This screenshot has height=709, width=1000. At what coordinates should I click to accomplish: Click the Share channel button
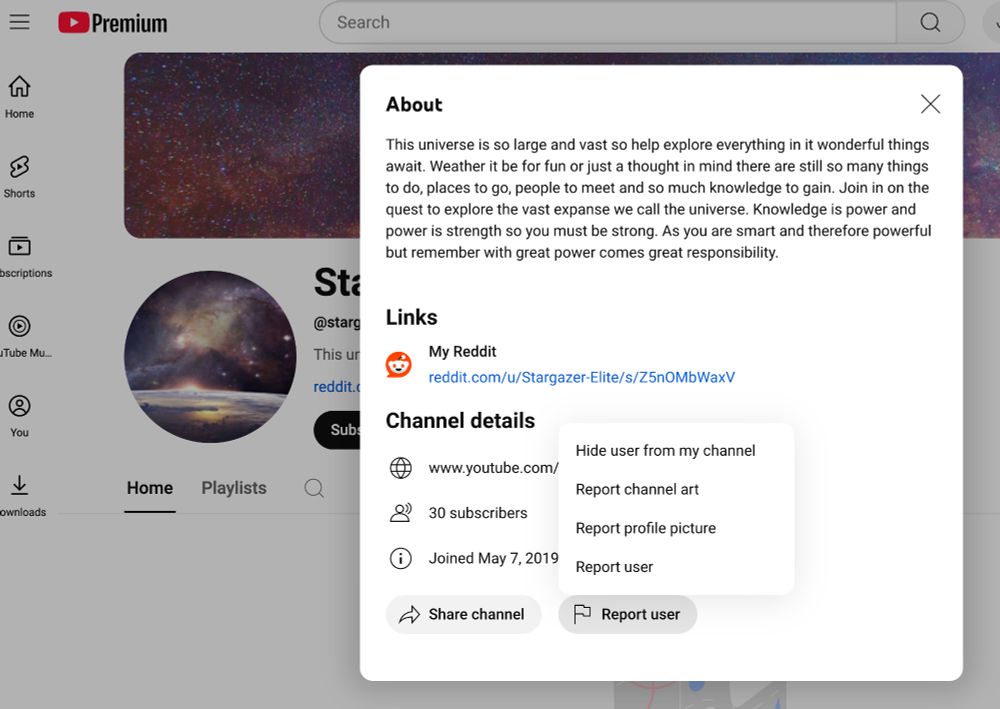(464, 615)
